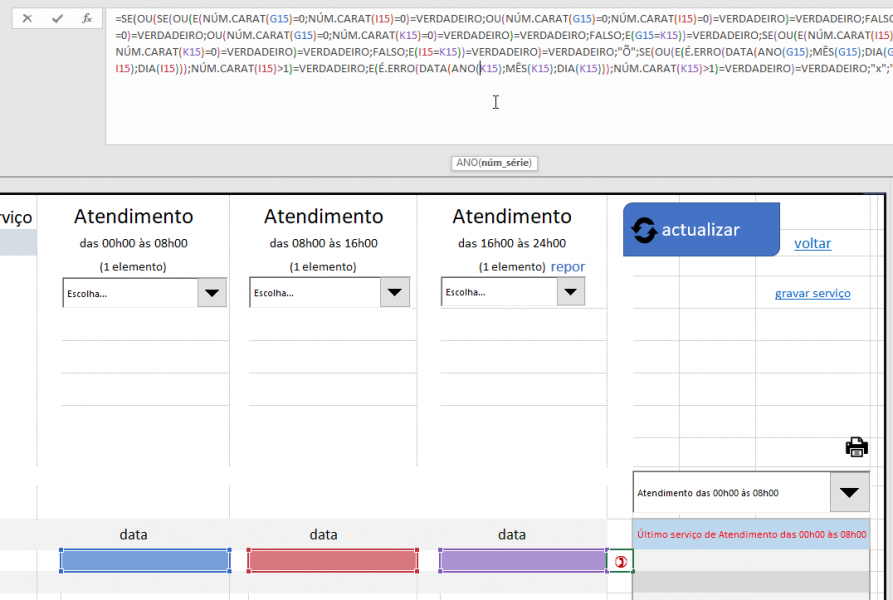Open Escolha dropdown for 08h00 às 16h00
The width and height of the screenshot is (893, 600).
click(x=397, y=292)
